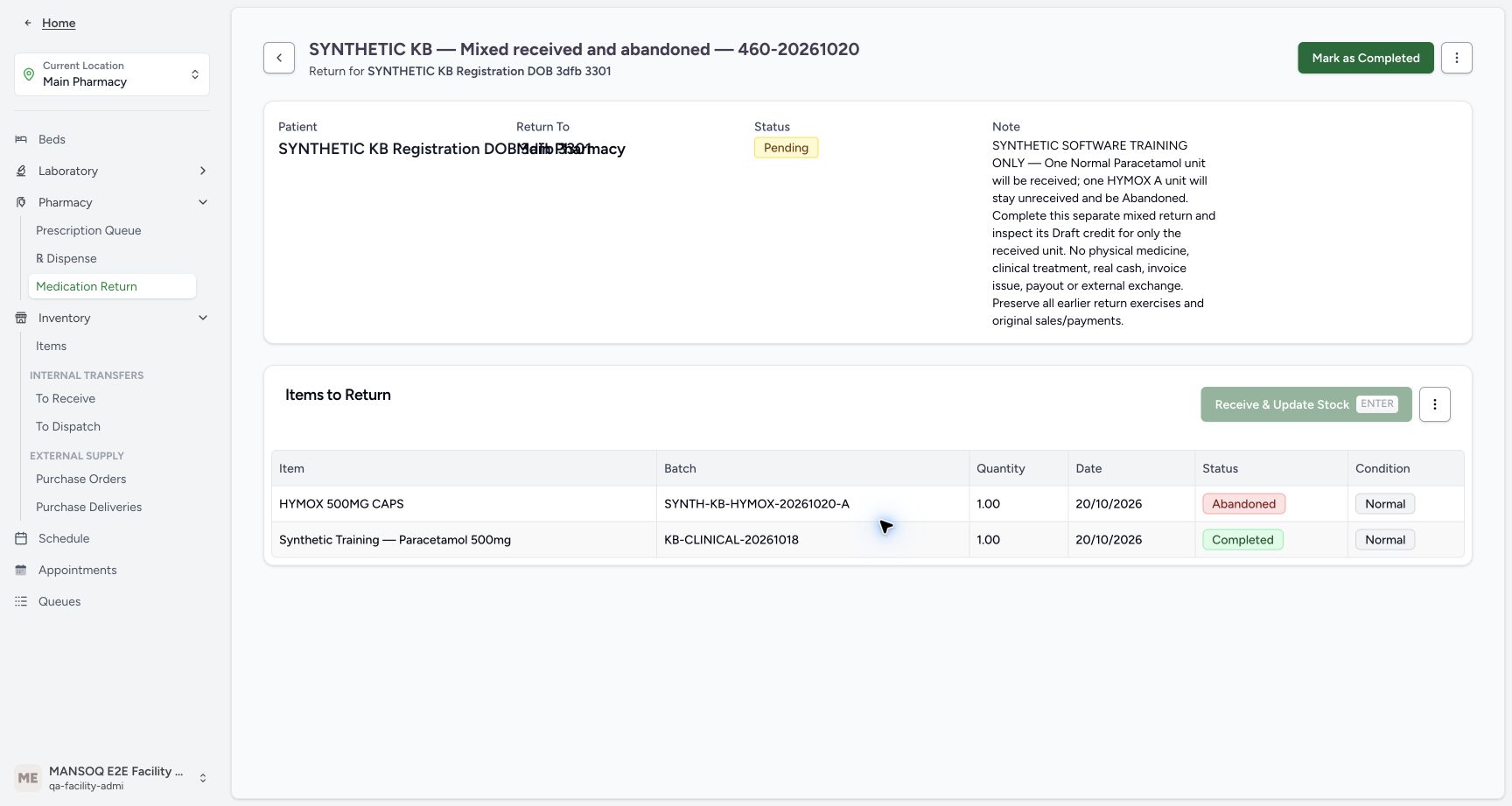This screenshot has height=806, width=1512.
Task: Click the Schedule calendar icon
Action: [x=21, y=538]
